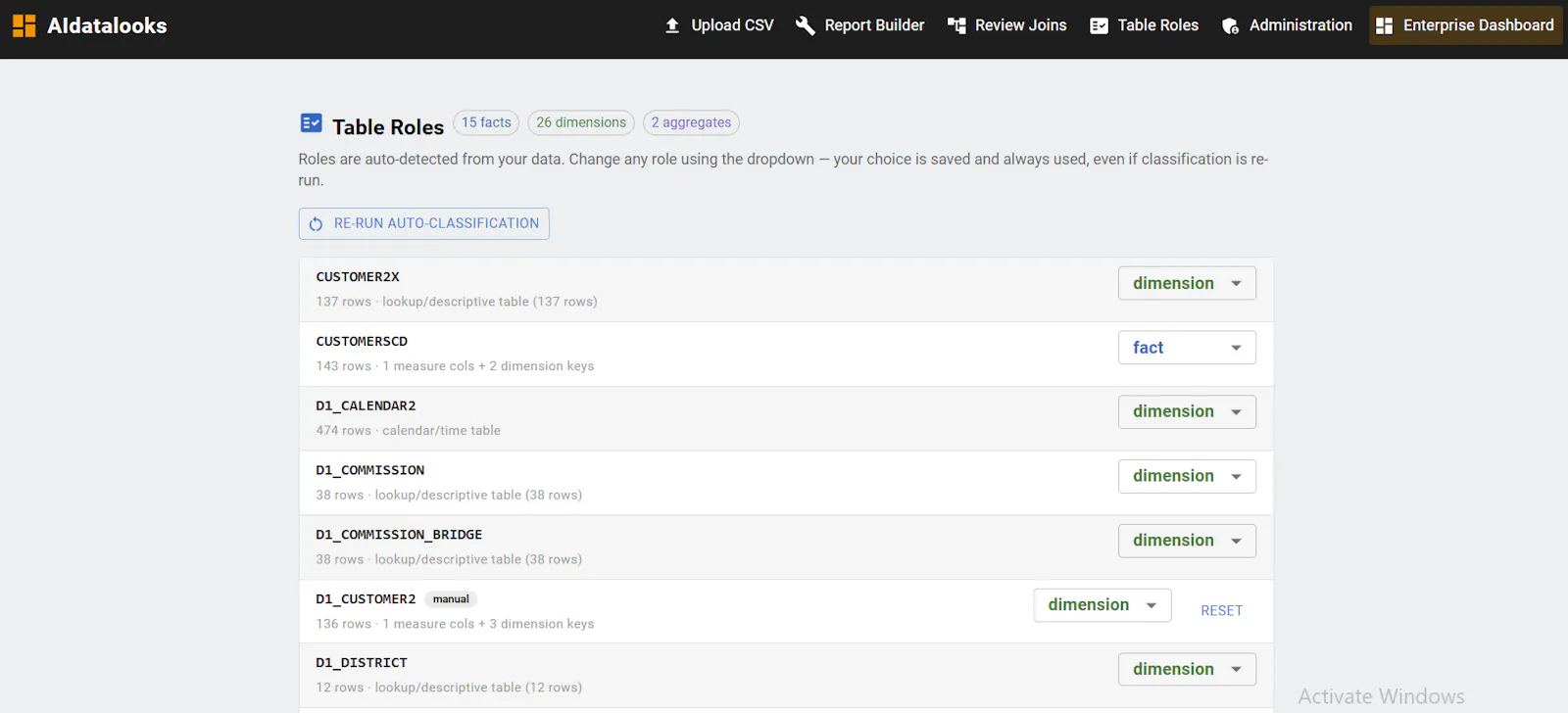Screen dimensions: 1568x713
Task: Open the Report Builder menu item
Action: tap(860, 25)
